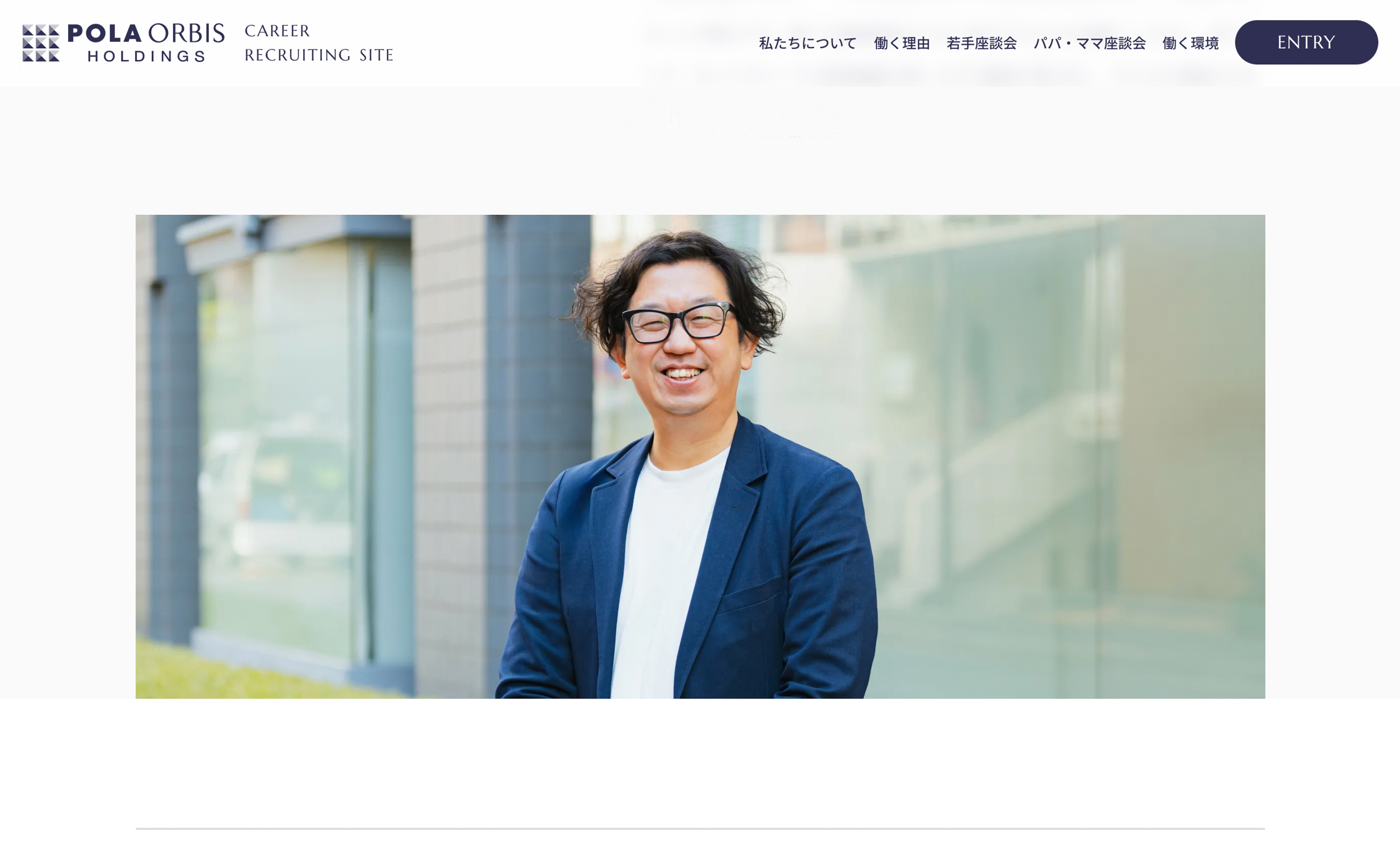Click the ORBIS wordmark in the logo
Screen dimensions: 1400x851
click(x=186, y=34)
